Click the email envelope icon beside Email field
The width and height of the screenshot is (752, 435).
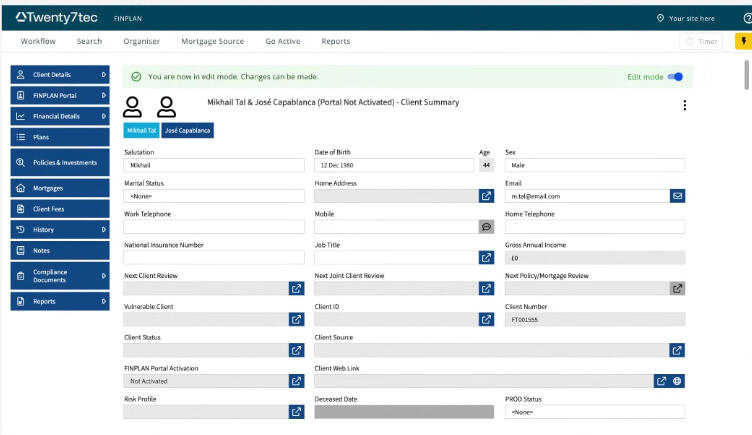[677, 196]
